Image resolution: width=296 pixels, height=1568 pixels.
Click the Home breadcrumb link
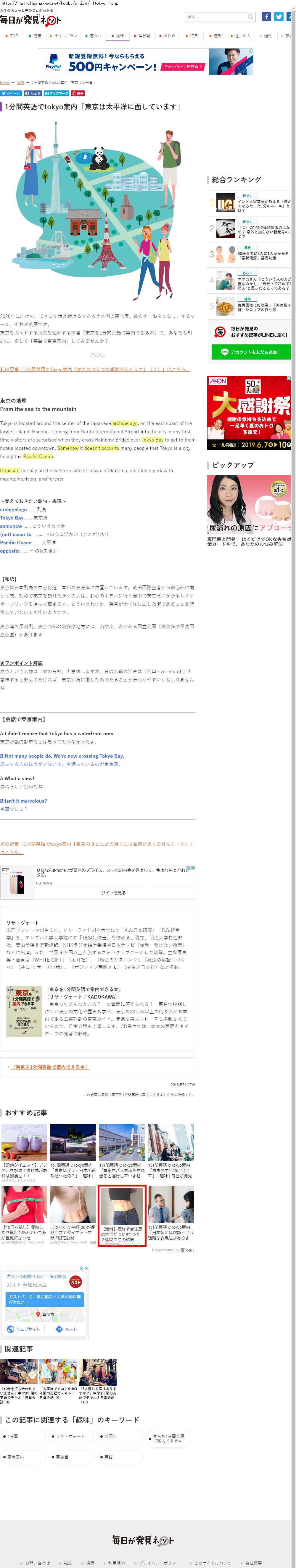[5, 83]
